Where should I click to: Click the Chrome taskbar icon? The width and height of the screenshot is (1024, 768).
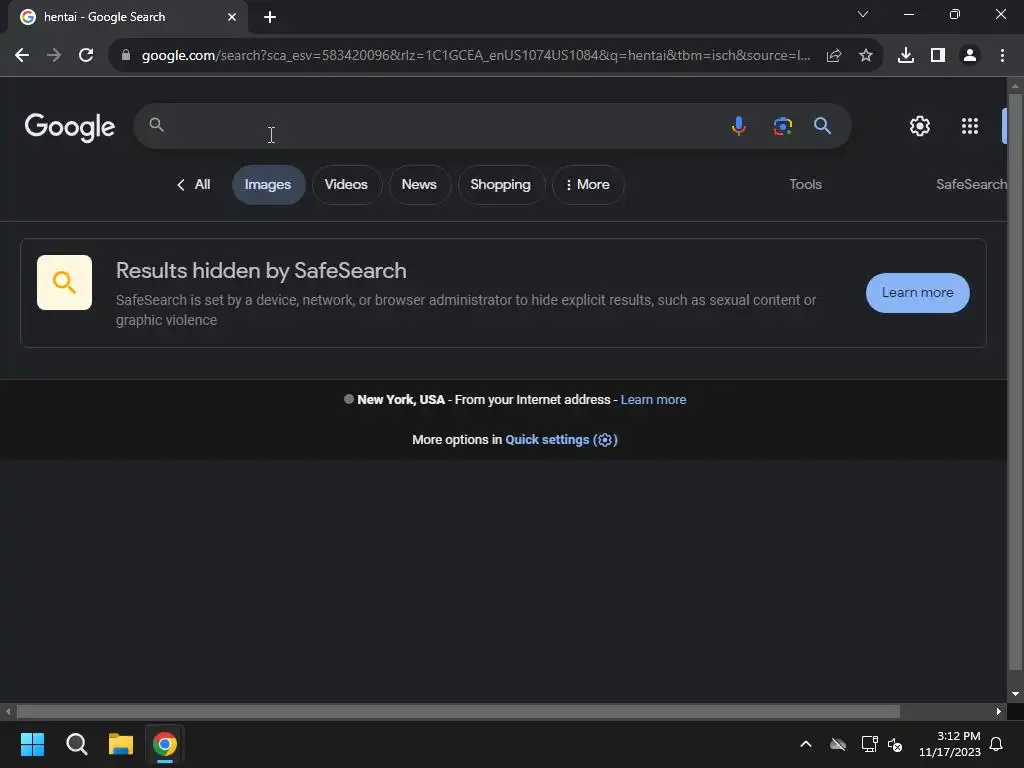click(165, 744)
